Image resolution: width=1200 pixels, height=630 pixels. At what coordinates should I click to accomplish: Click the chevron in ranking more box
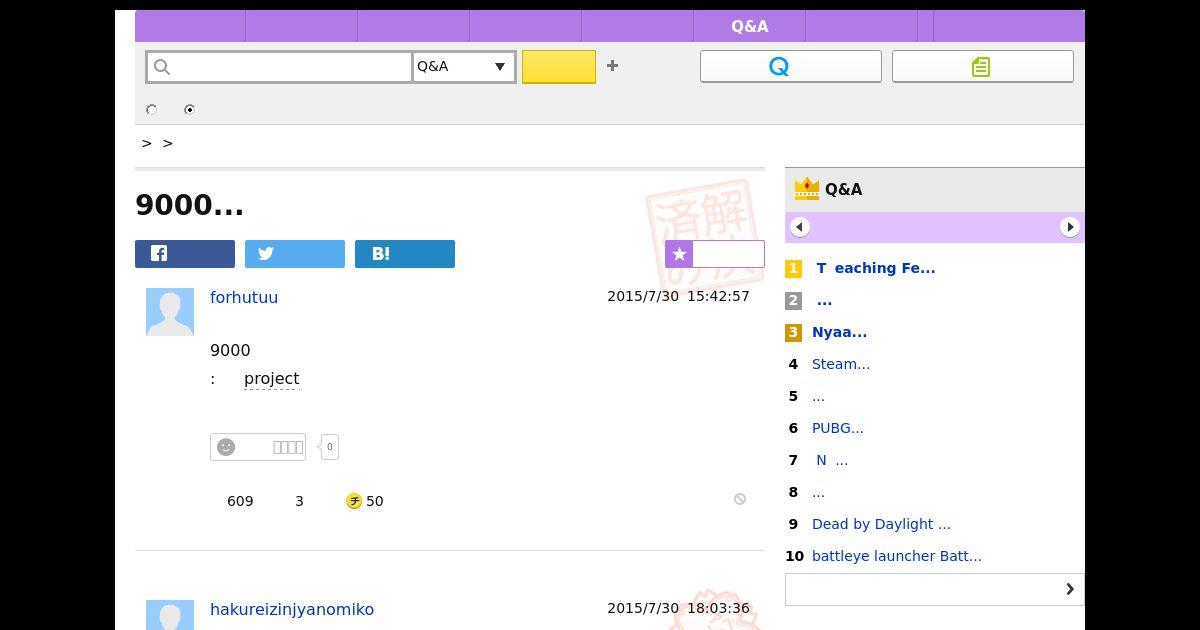click(x=1070, y=589)
